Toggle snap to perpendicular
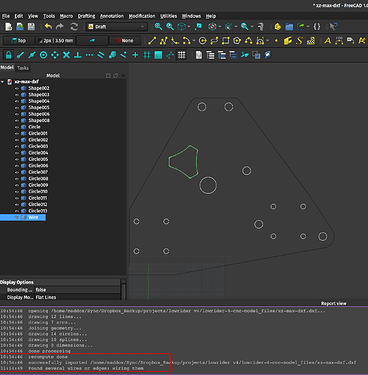Viewport: 368px width, 375px height. pyautogui.click(x=78, y=55)
